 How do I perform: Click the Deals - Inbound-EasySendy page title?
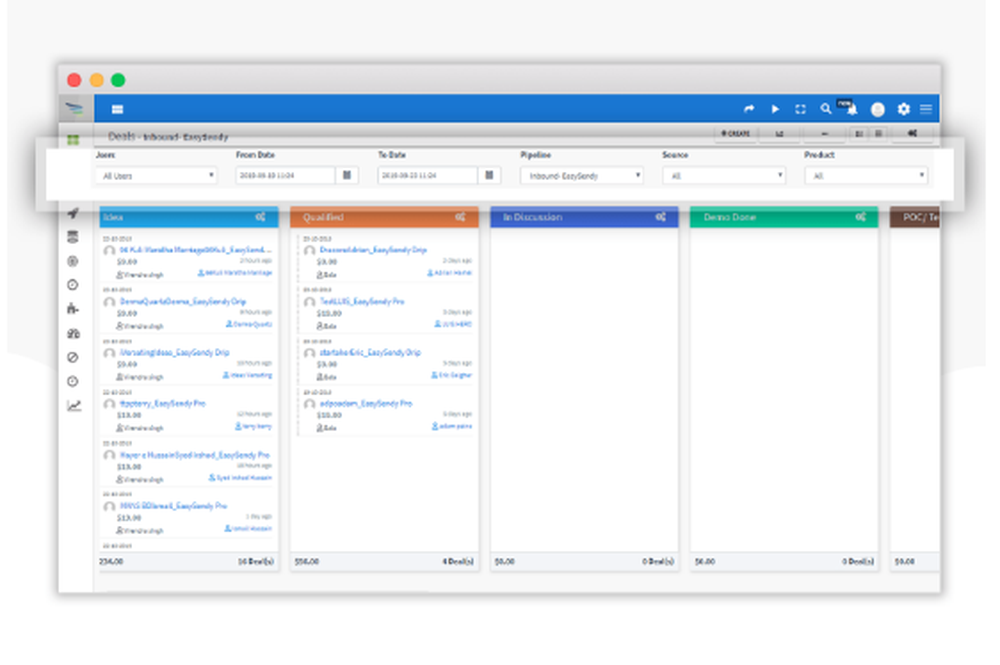(168, 136)
